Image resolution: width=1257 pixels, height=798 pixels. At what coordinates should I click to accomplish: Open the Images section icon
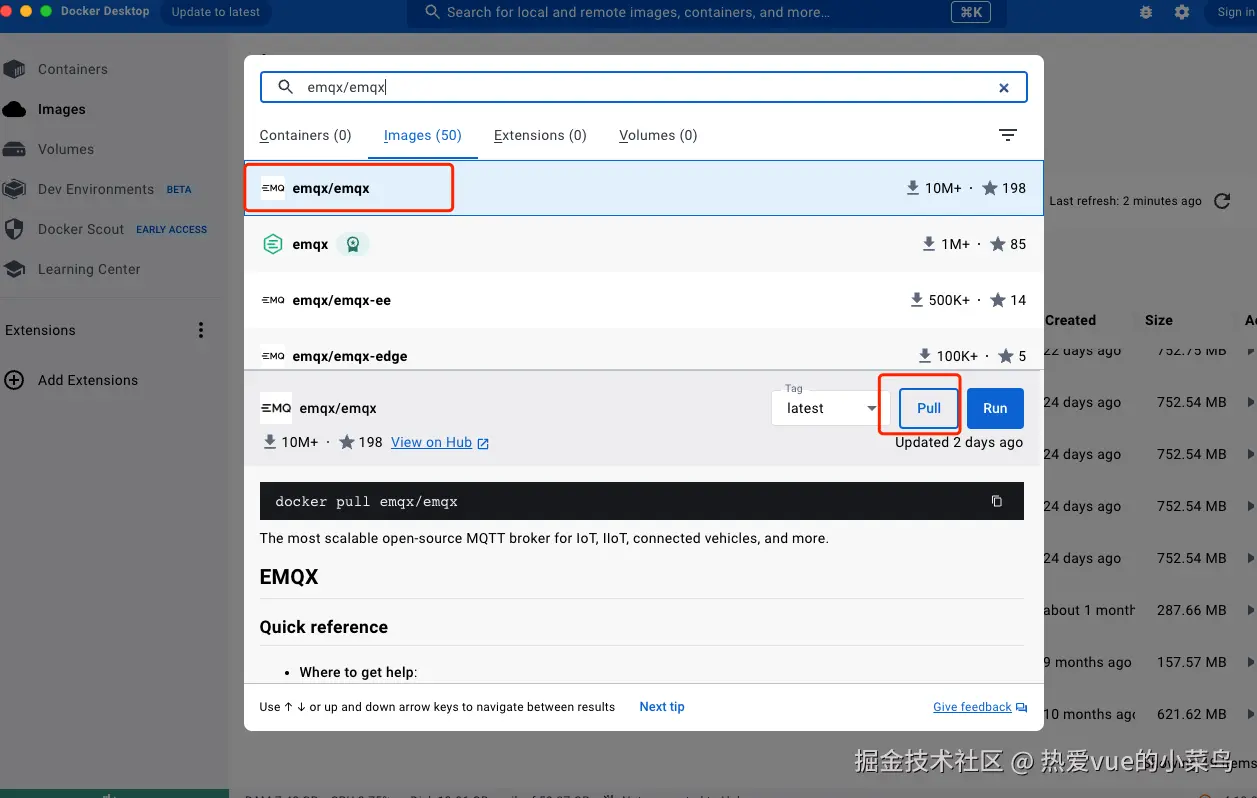click(14, 109)
